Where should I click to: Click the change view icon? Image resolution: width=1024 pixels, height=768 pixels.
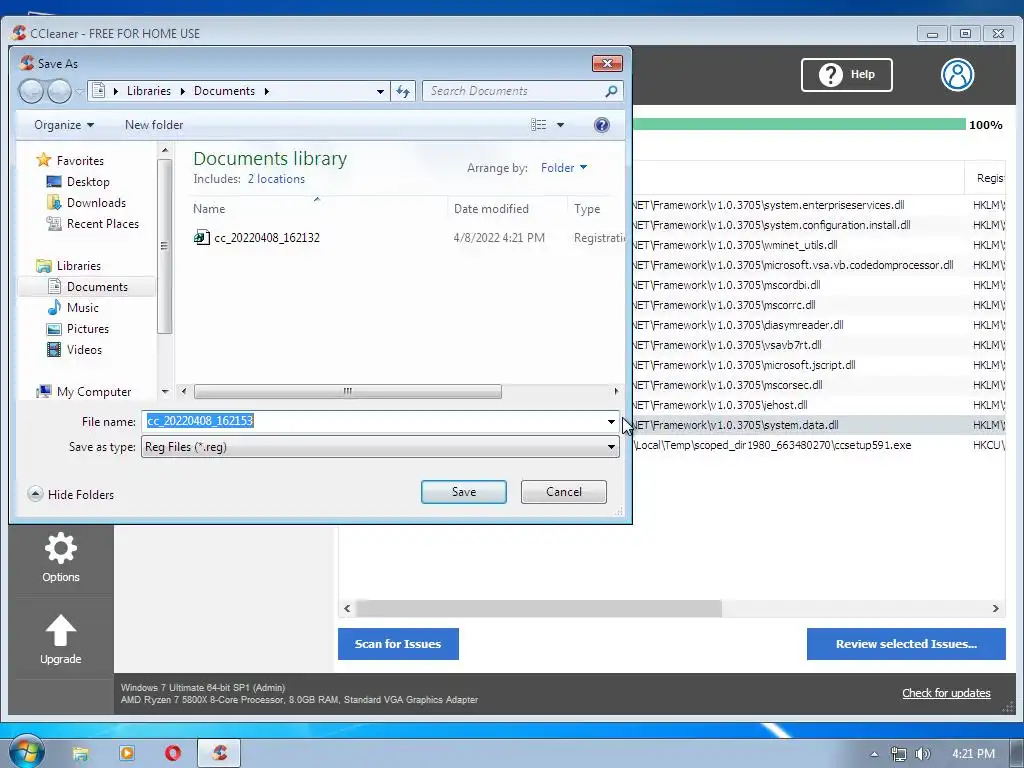(539, 125)
